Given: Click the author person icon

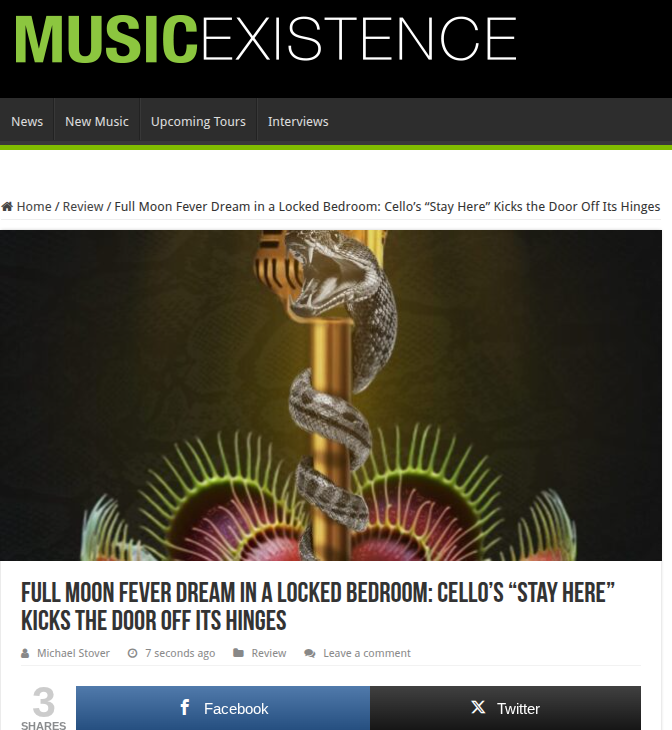Looking at the screenshot, I should [25, 654].
